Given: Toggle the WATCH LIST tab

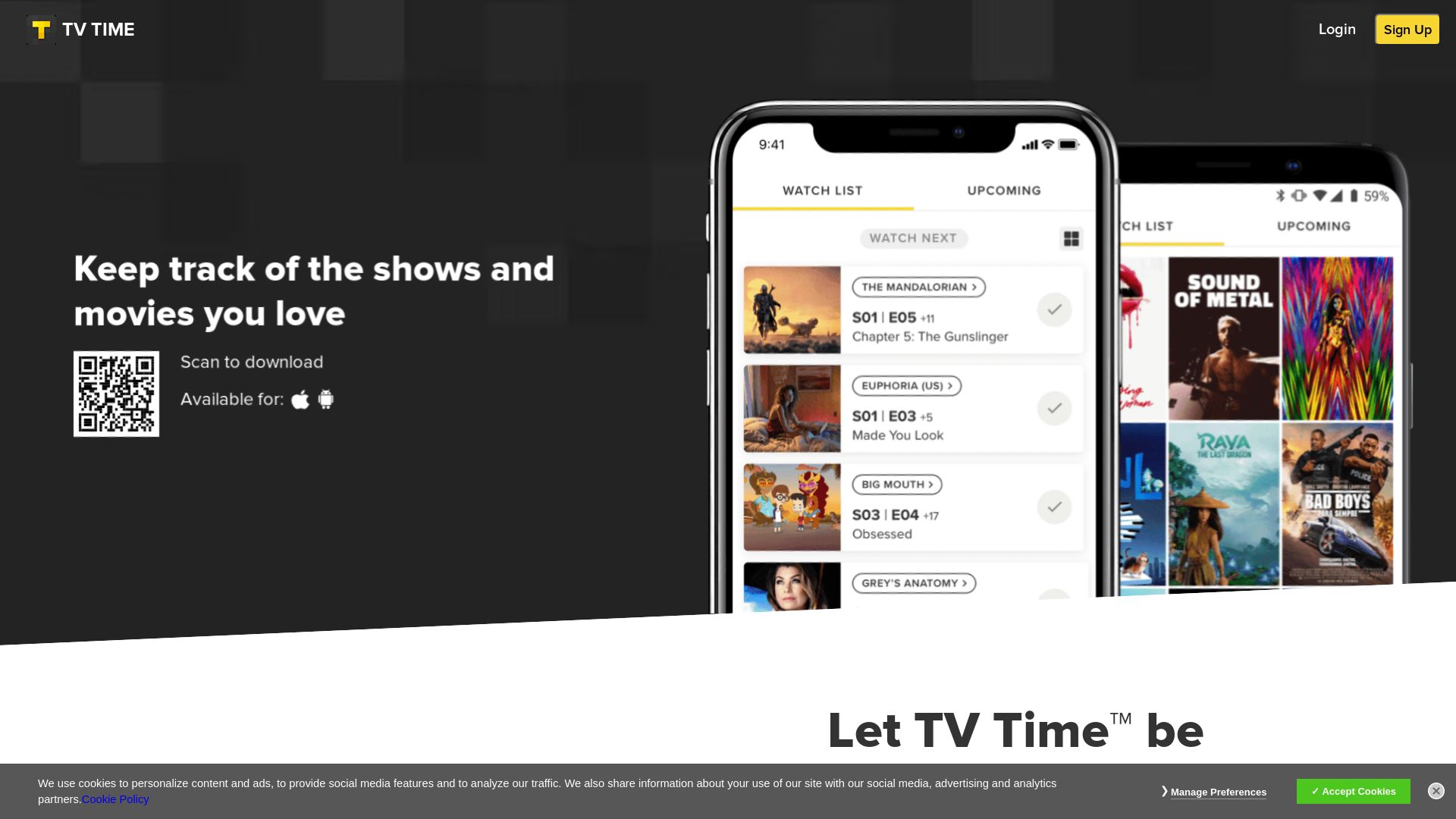Looking at the screenshot, I should coord(822,190).
